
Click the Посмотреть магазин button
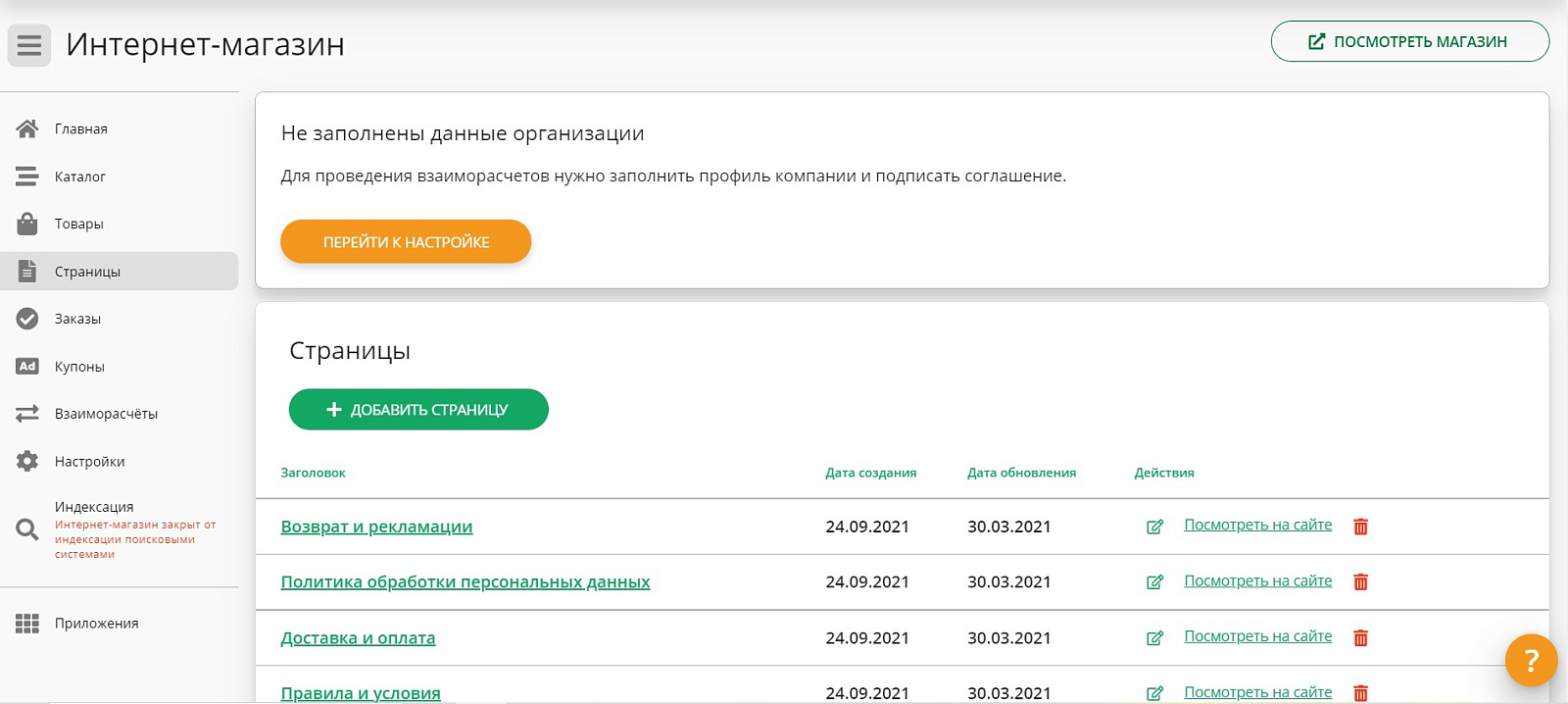tap(1409, 41)
